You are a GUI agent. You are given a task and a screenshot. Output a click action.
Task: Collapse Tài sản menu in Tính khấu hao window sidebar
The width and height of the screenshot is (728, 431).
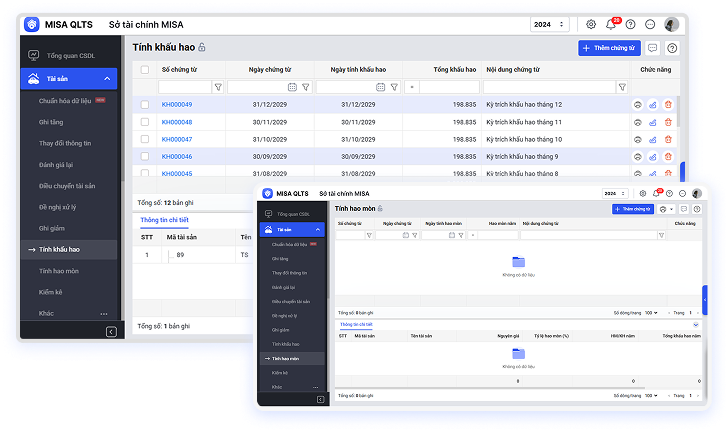click(x=107, y=78)
